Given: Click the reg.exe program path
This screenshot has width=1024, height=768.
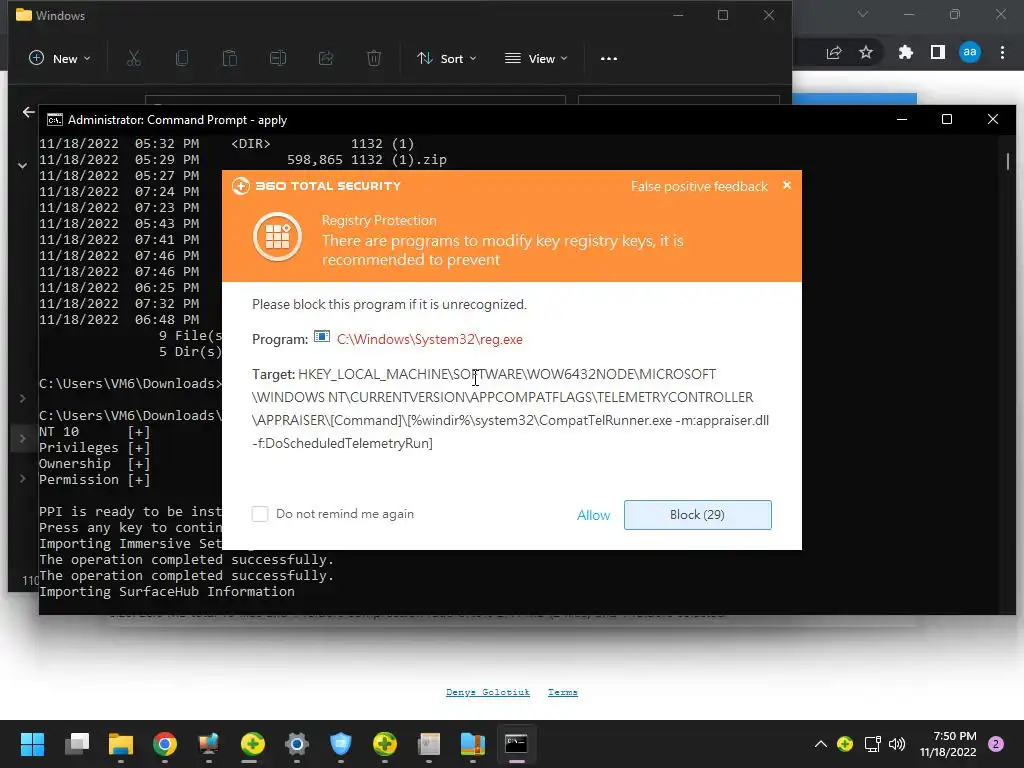Looking at the screenshot, I should 430,339.
